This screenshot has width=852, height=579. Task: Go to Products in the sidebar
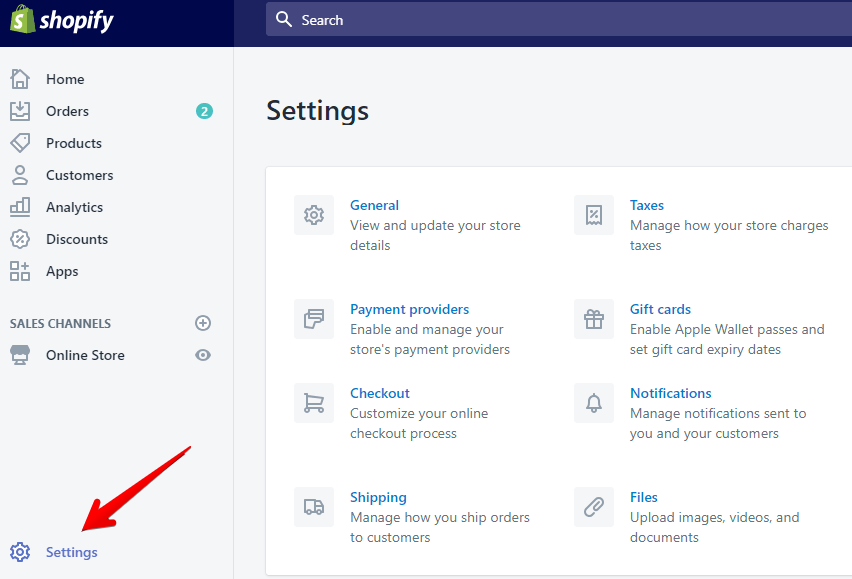(73, 143)
